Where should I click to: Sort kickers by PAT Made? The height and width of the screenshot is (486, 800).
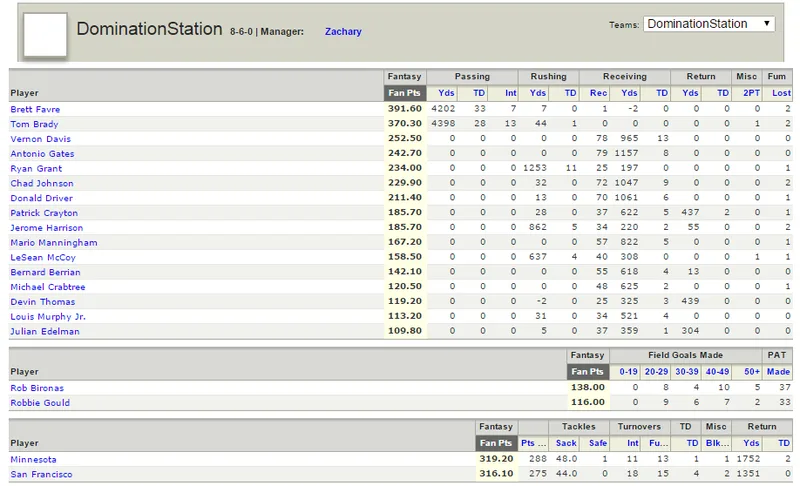coord(778,372)
